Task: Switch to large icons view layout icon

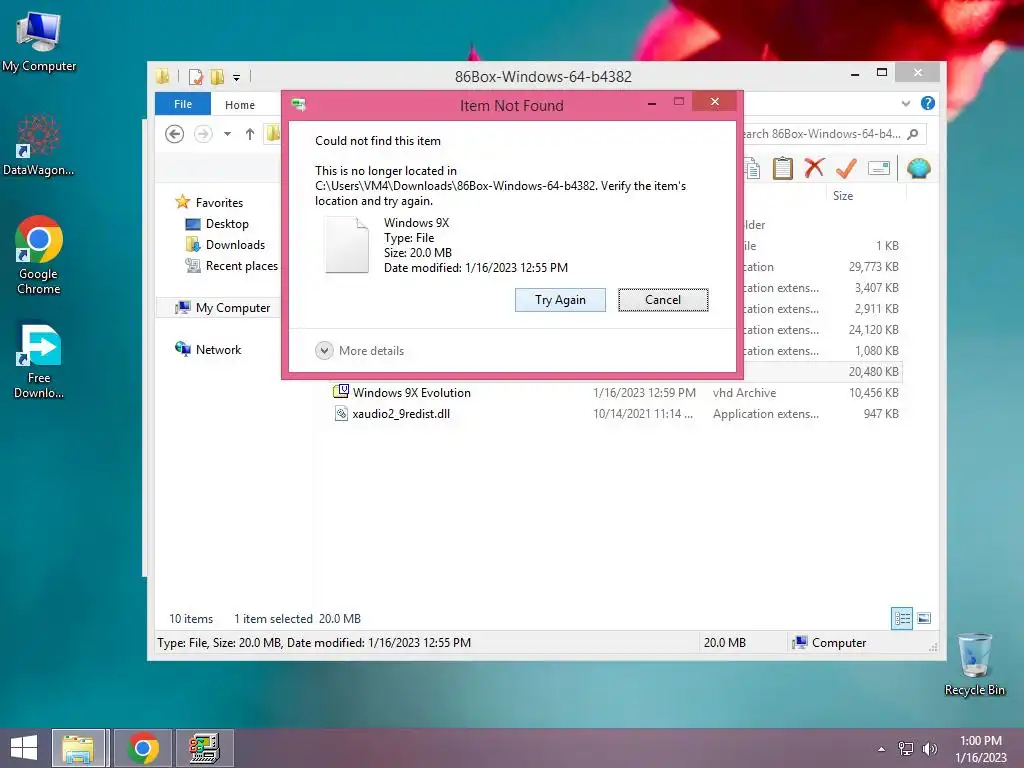Action: click(924, 618)
